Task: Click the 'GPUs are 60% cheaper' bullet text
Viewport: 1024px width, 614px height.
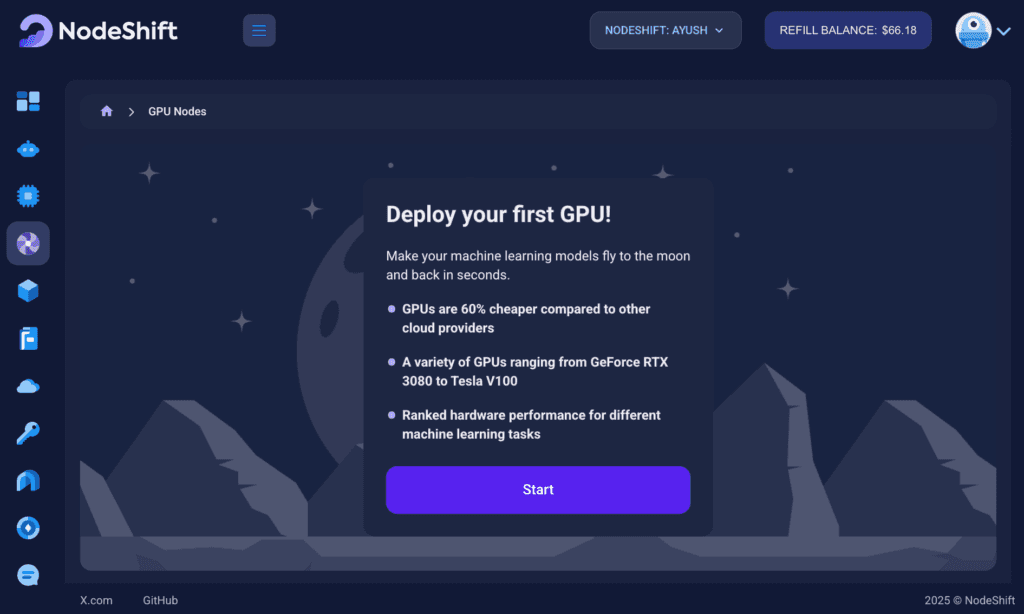Action: pyautogui.click(x=526, y=319)
